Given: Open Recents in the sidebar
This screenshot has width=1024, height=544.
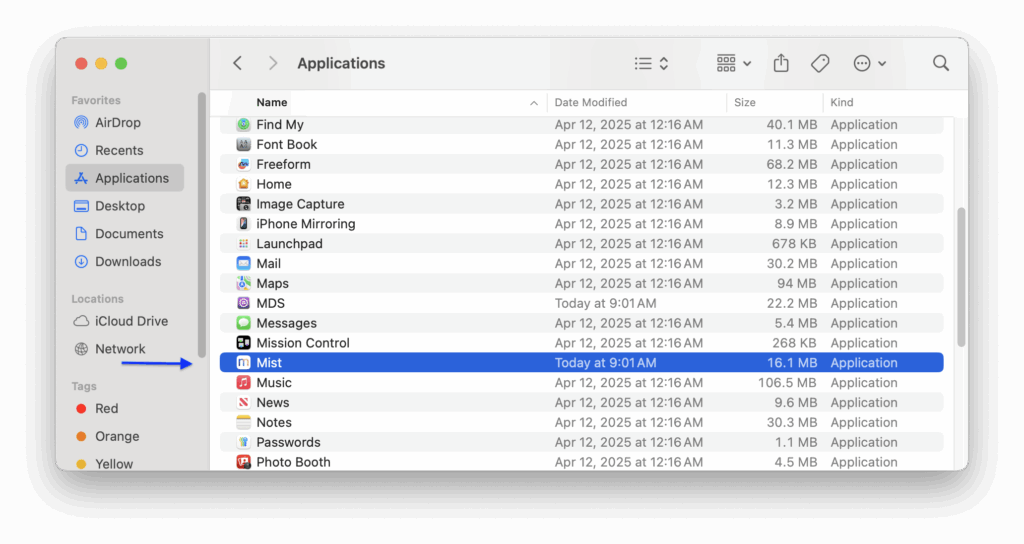Looking at the screenshot, I should pyautogui.click(x=125, y=150).
